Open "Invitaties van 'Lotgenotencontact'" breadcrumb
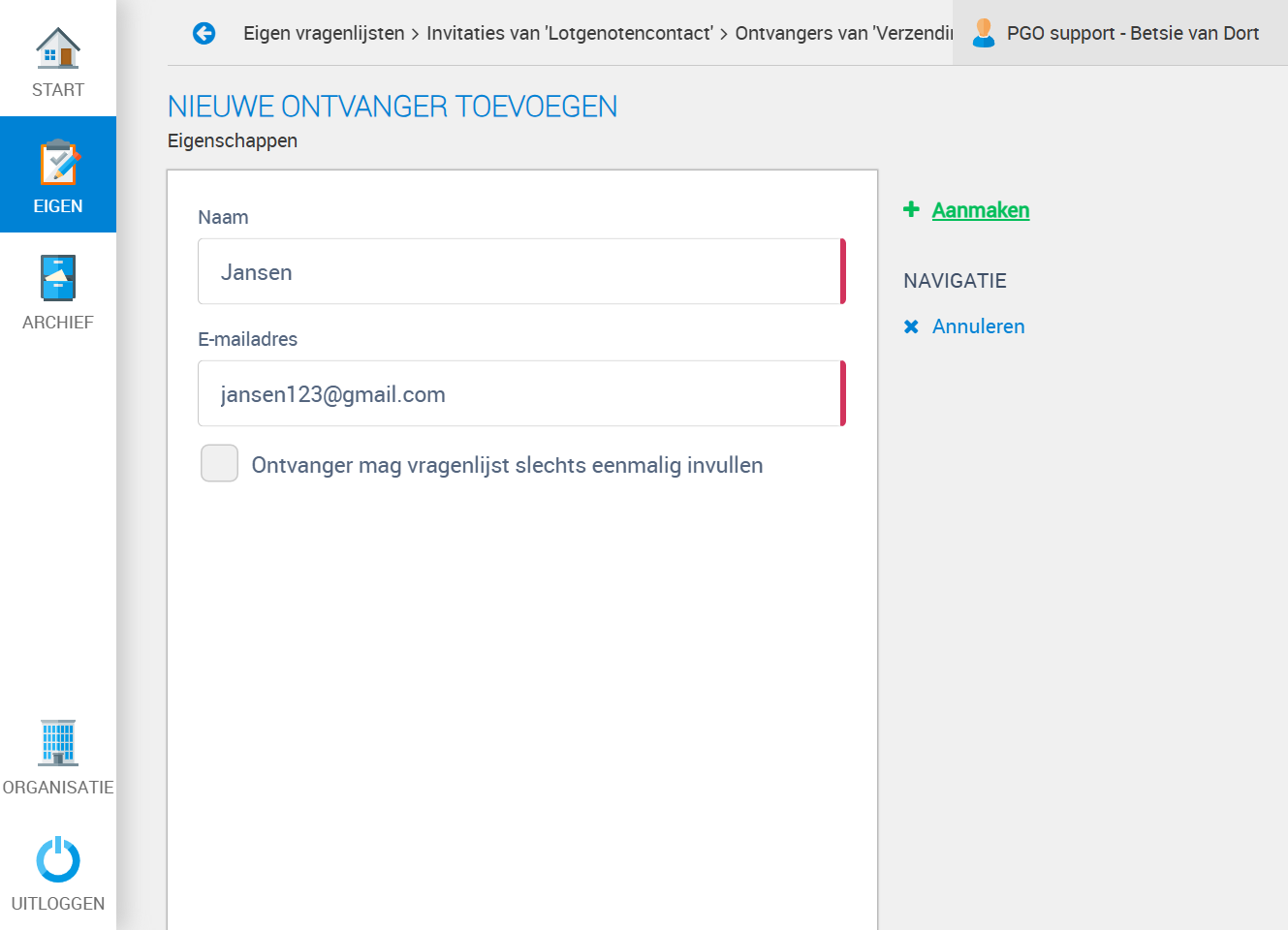This screenshot has width=1288, height=930. click(x=570, y=33)
